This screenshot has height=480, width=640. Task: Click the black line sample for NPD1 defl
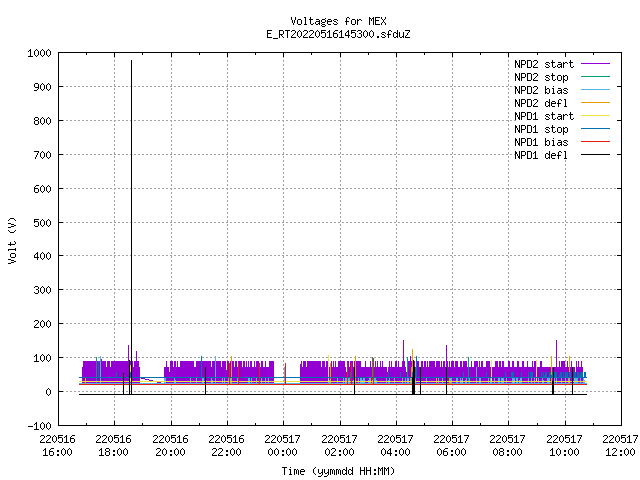(596, 155)
